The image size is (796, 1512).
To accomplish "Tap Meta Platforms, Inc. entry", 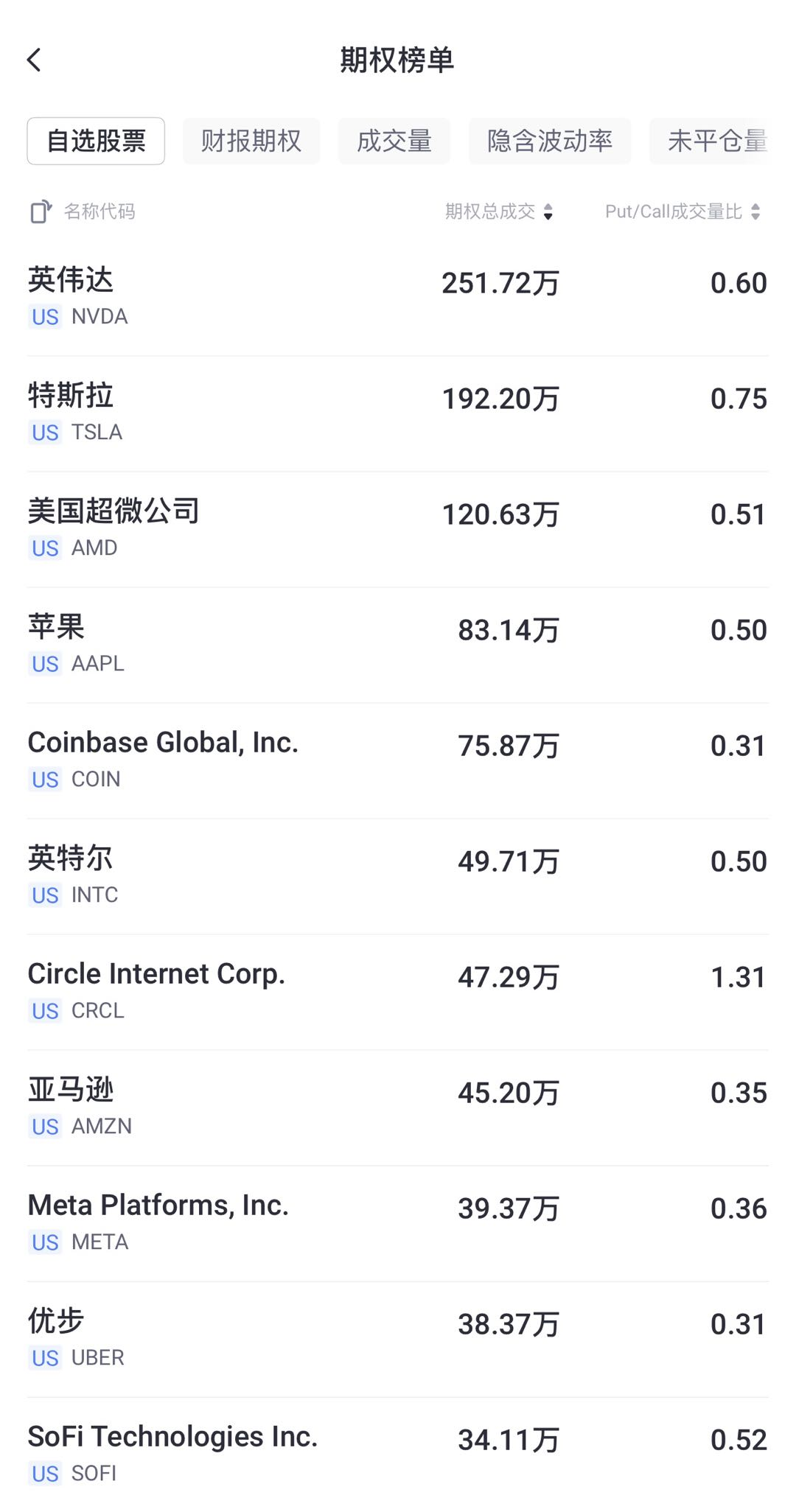I will (x=398, y=1223).
